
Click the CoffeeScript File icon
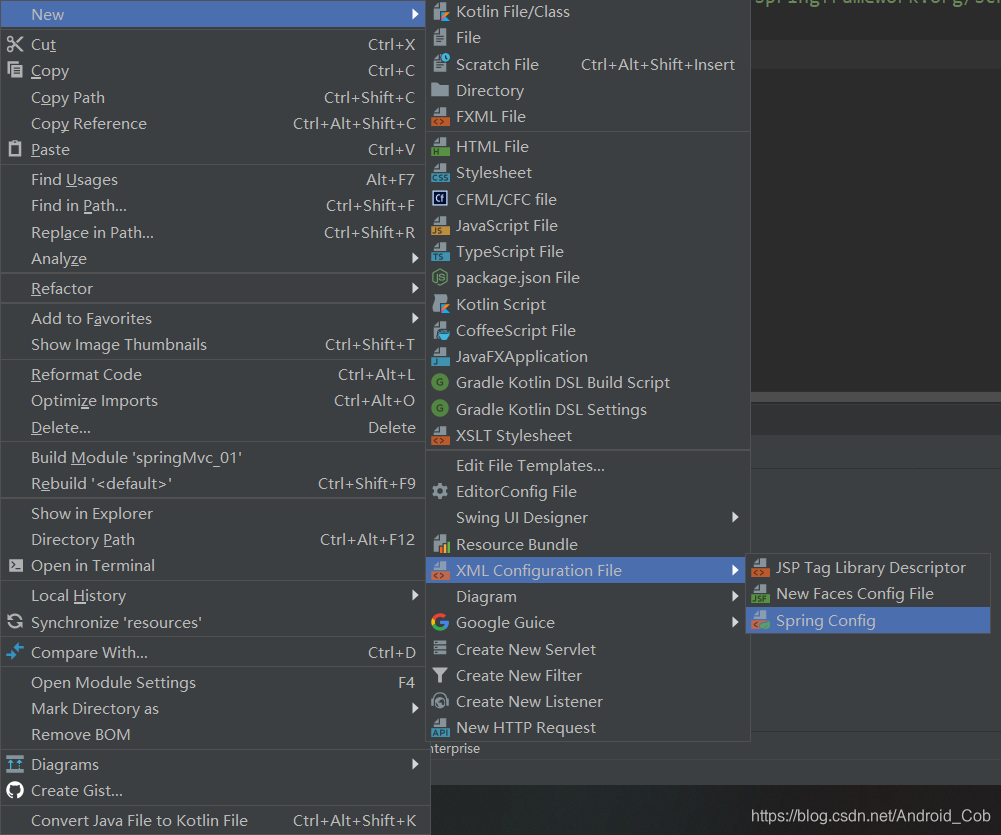440,330
